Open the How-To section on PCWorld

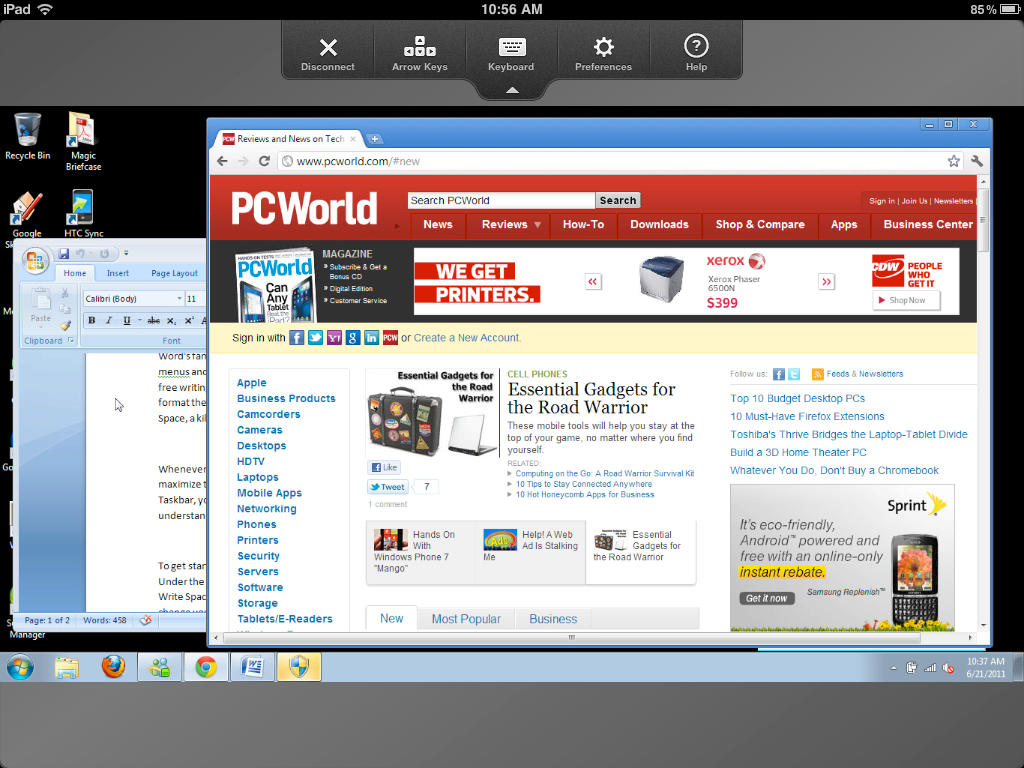583,225
